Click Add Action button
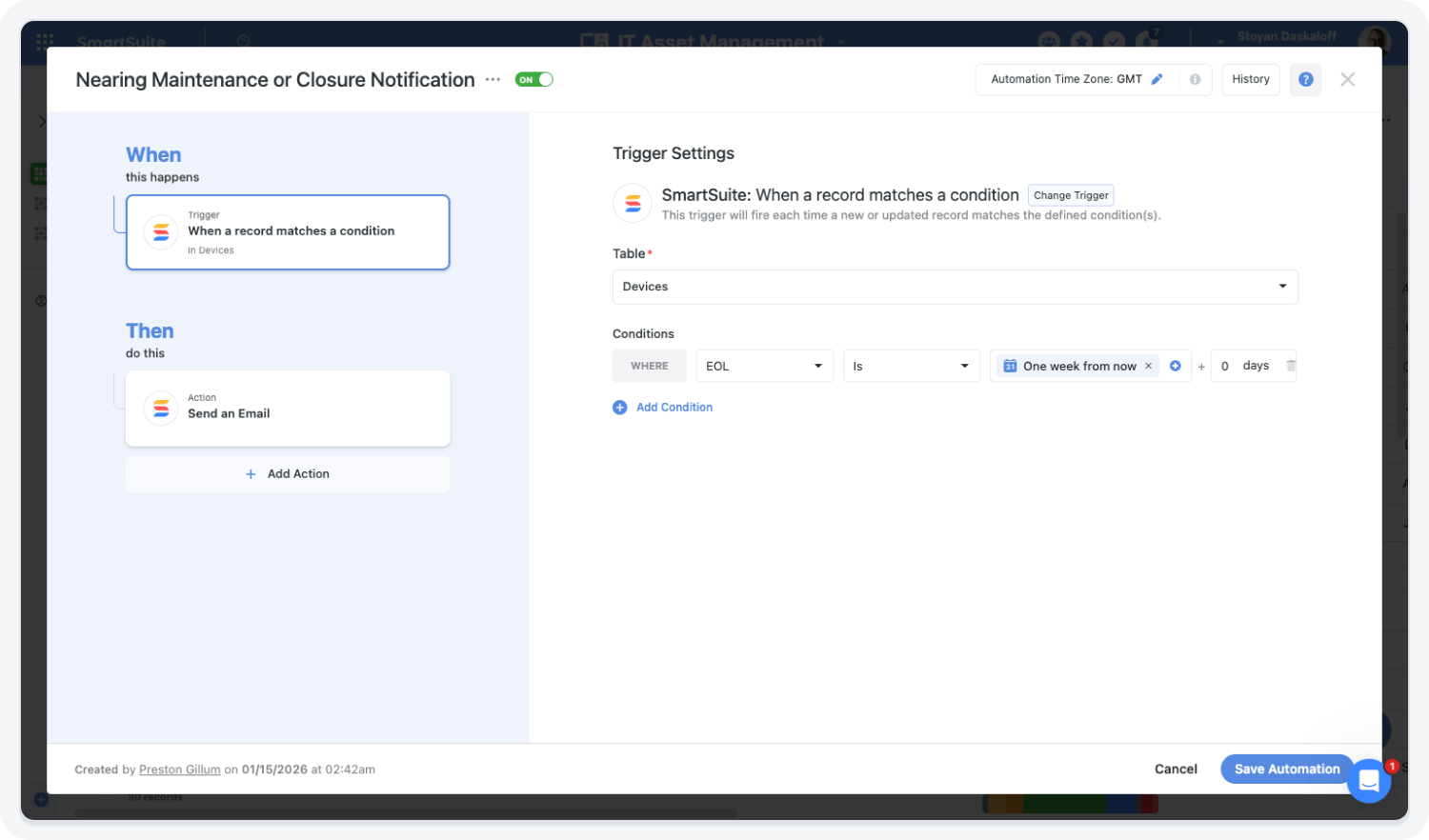Viewport: 1429px width, 840px height. point(288,473)
